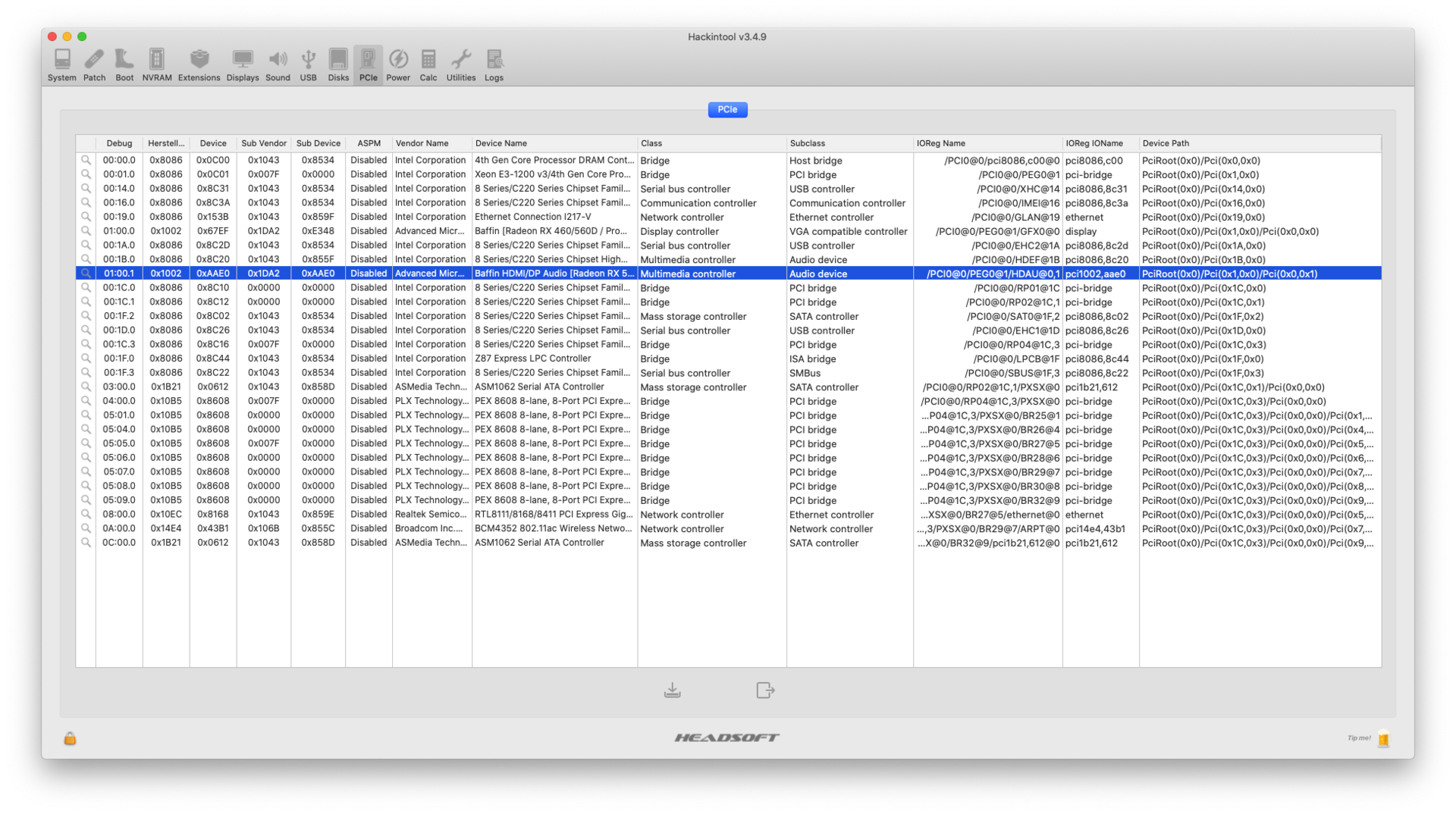The width and height of the screenshot is (1456, 814).
Task: Sort by the Device column header
Action: tap(213, 143)
